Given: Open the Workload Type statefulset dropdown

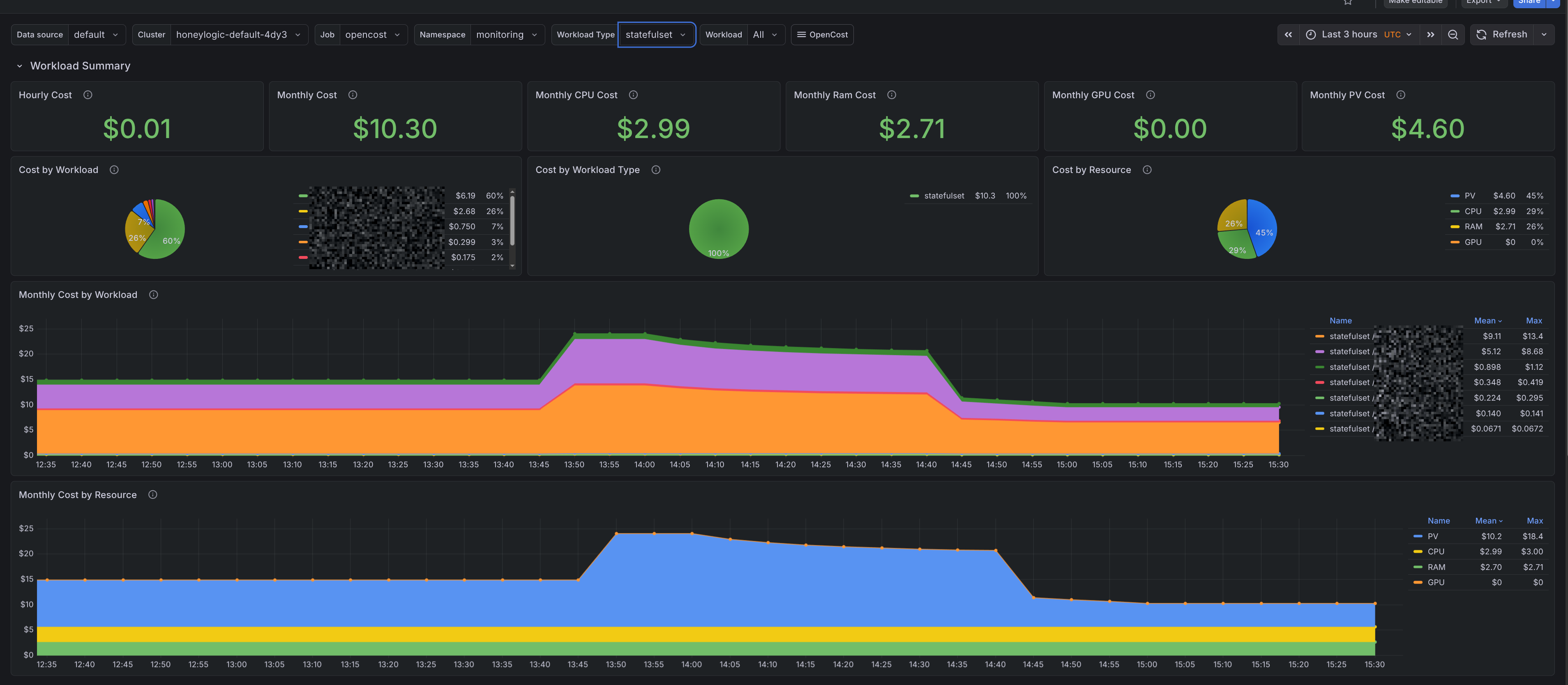Looking at the screenshot, I should [657, 35].
